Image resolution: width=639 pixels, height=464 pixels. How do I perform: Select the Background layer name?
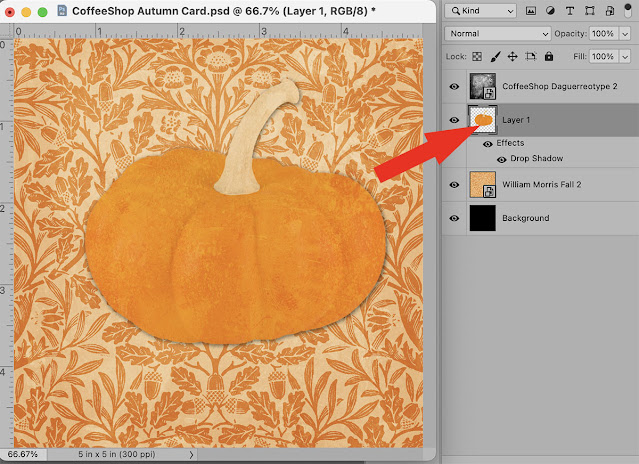pyautogui.click(x=526, y=218)
